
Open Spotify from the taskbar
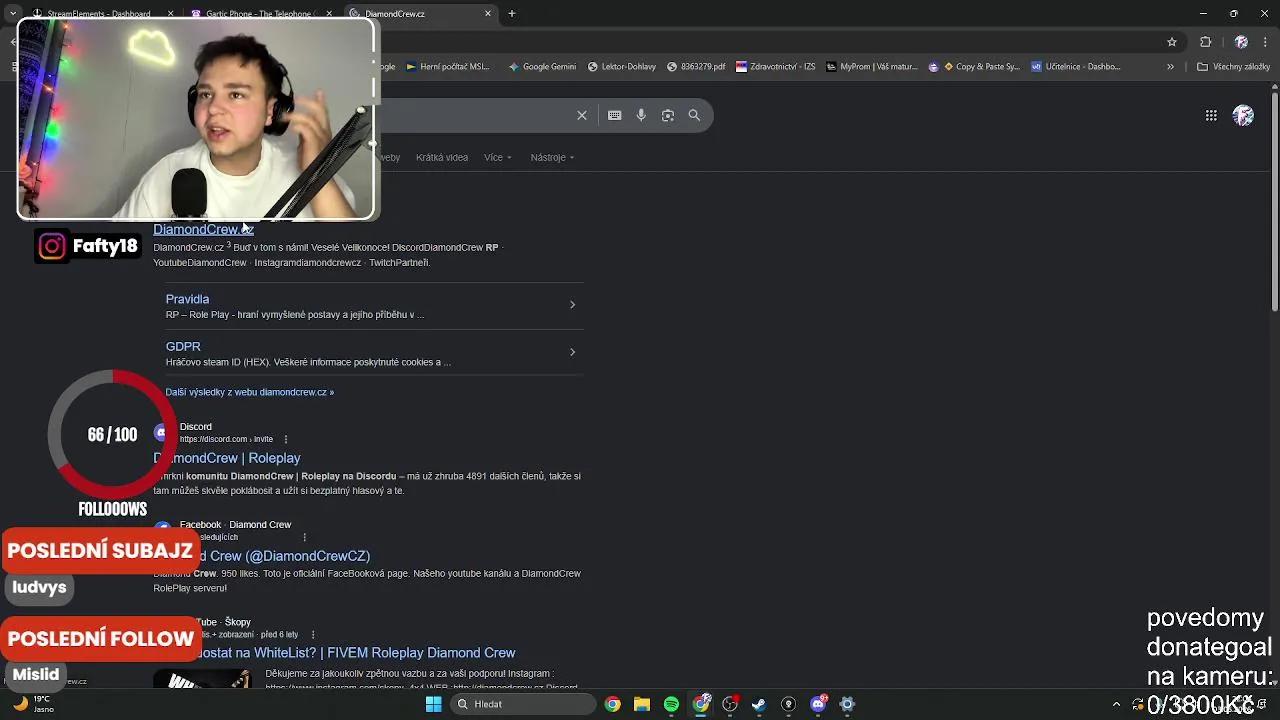[x=671, y=704]
